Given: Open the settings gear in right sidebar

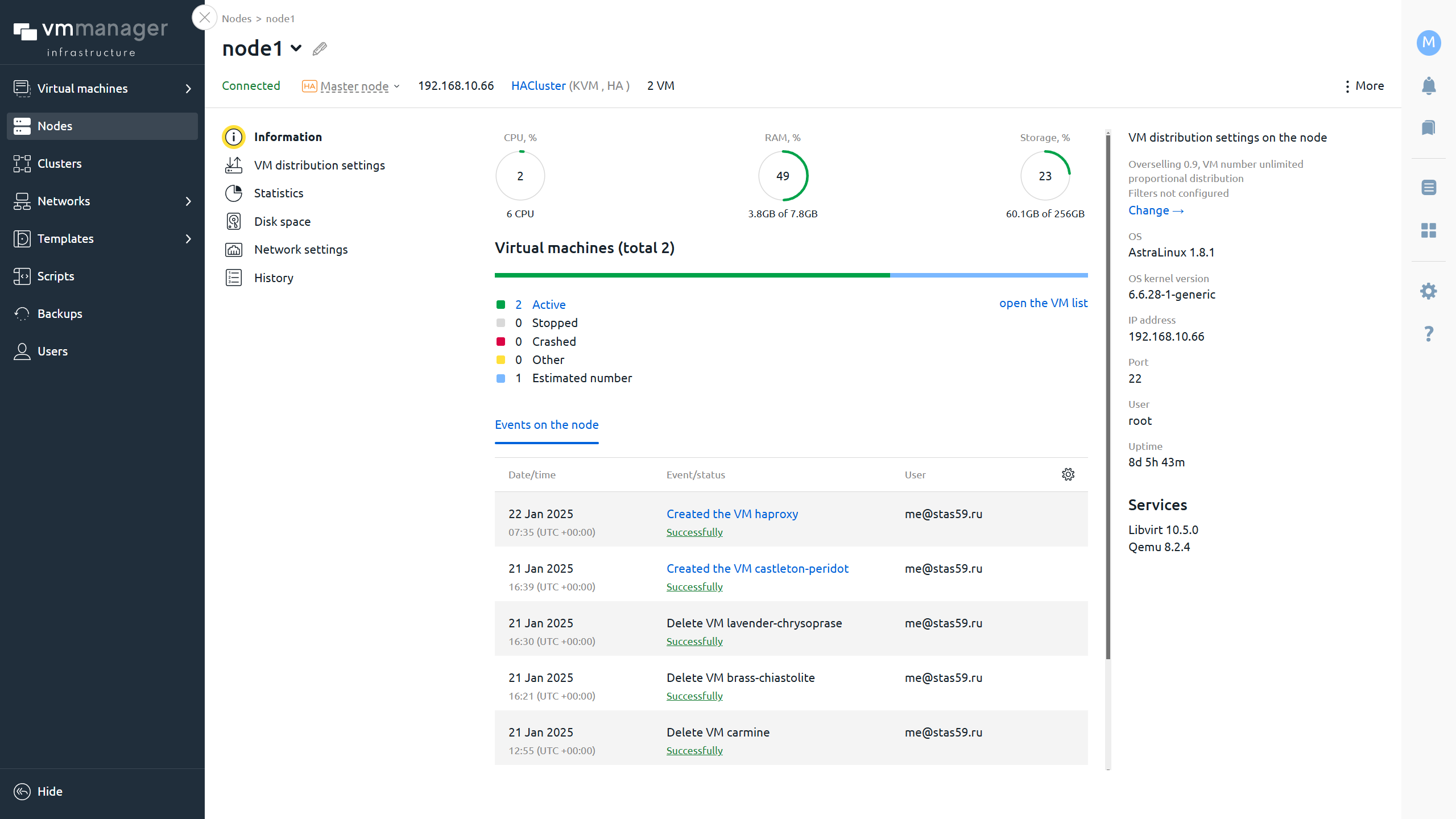Looking at the screenshot, I should coord(1428,291).
